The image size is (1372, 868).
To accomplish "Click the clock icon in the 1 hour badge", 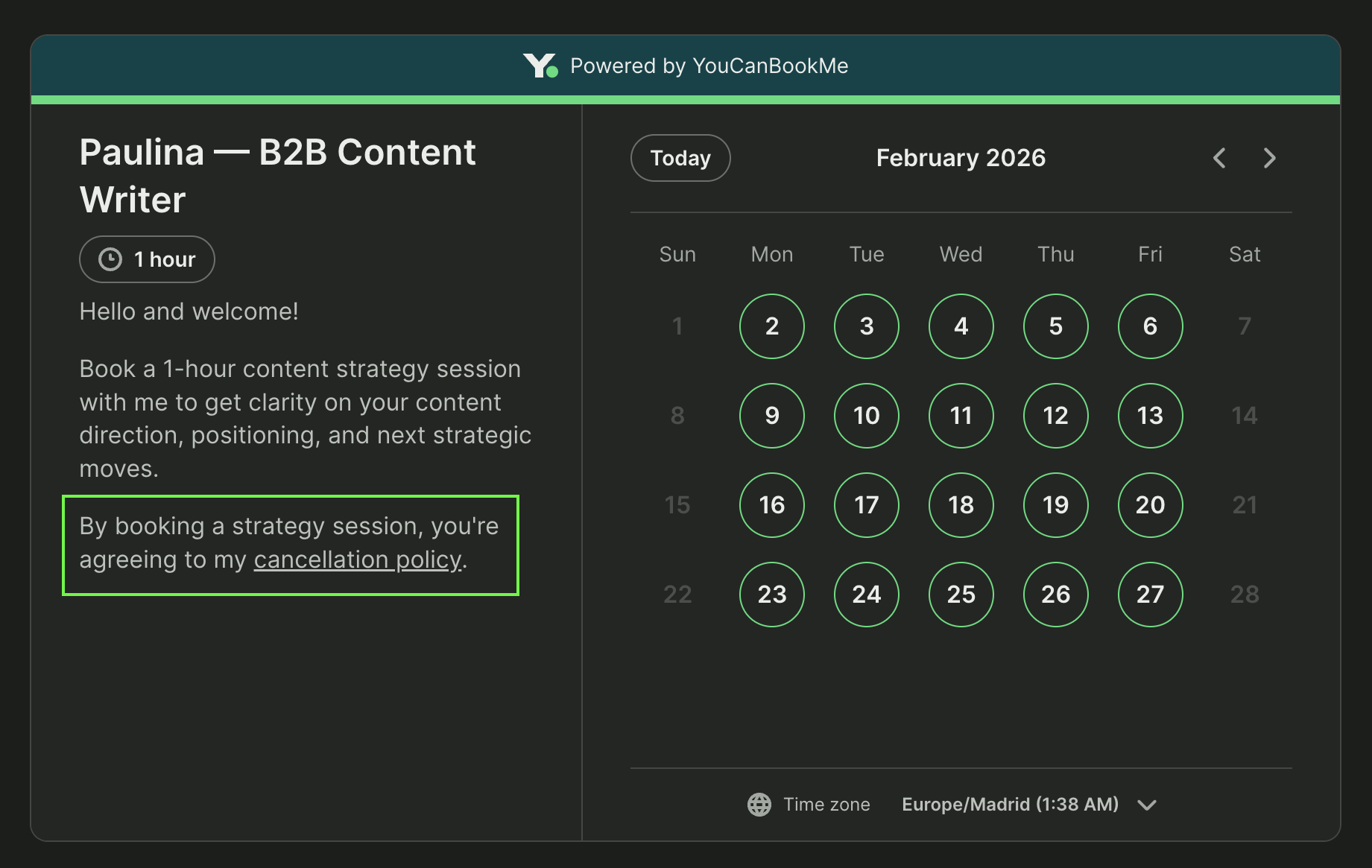I will [x=110, y=259].
